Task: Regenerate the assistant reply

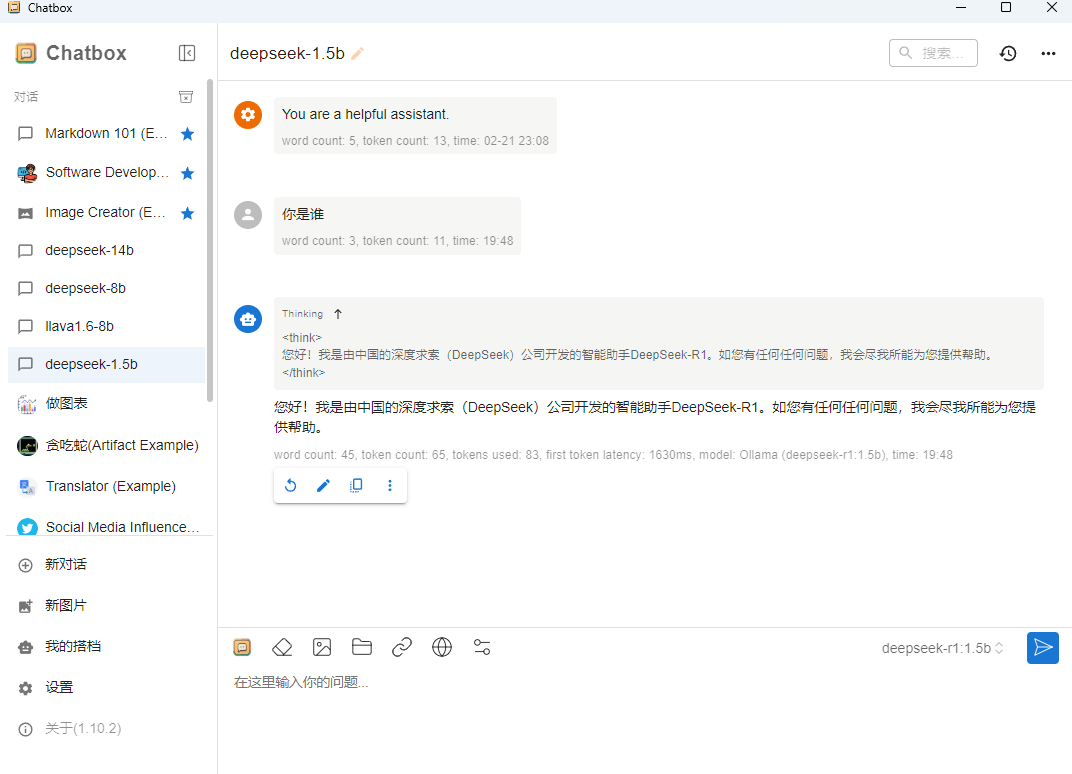Action: click(x=290, y=486)
